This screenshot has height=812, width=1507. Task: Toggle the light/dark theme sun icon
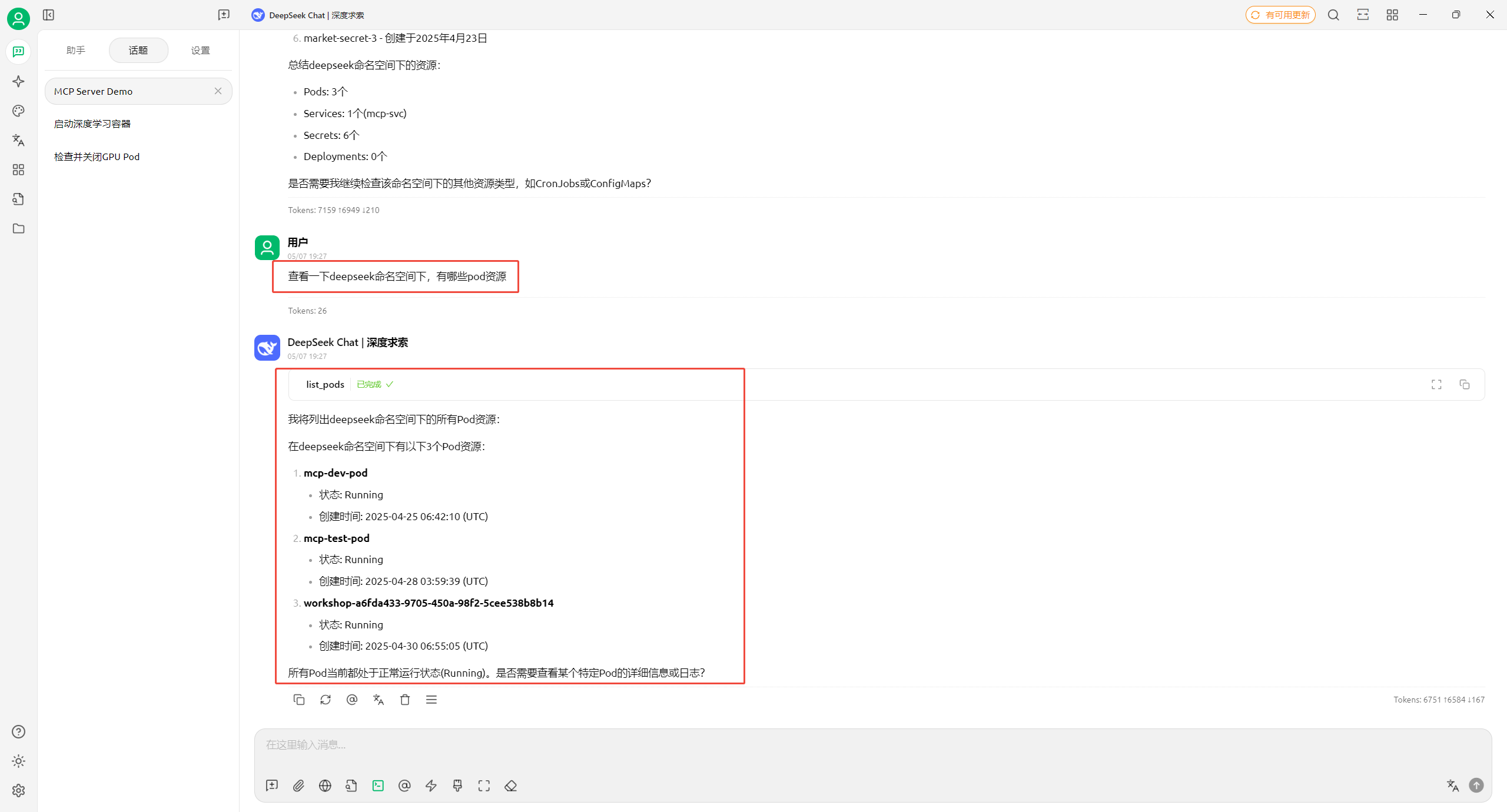click(18, 761)
